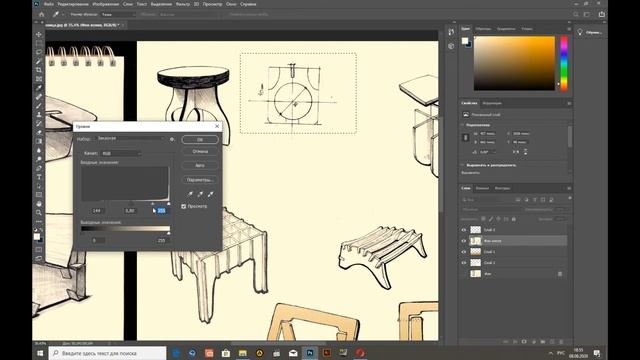Select the Eyedropper tool in toolbar

tap(39, 88)
